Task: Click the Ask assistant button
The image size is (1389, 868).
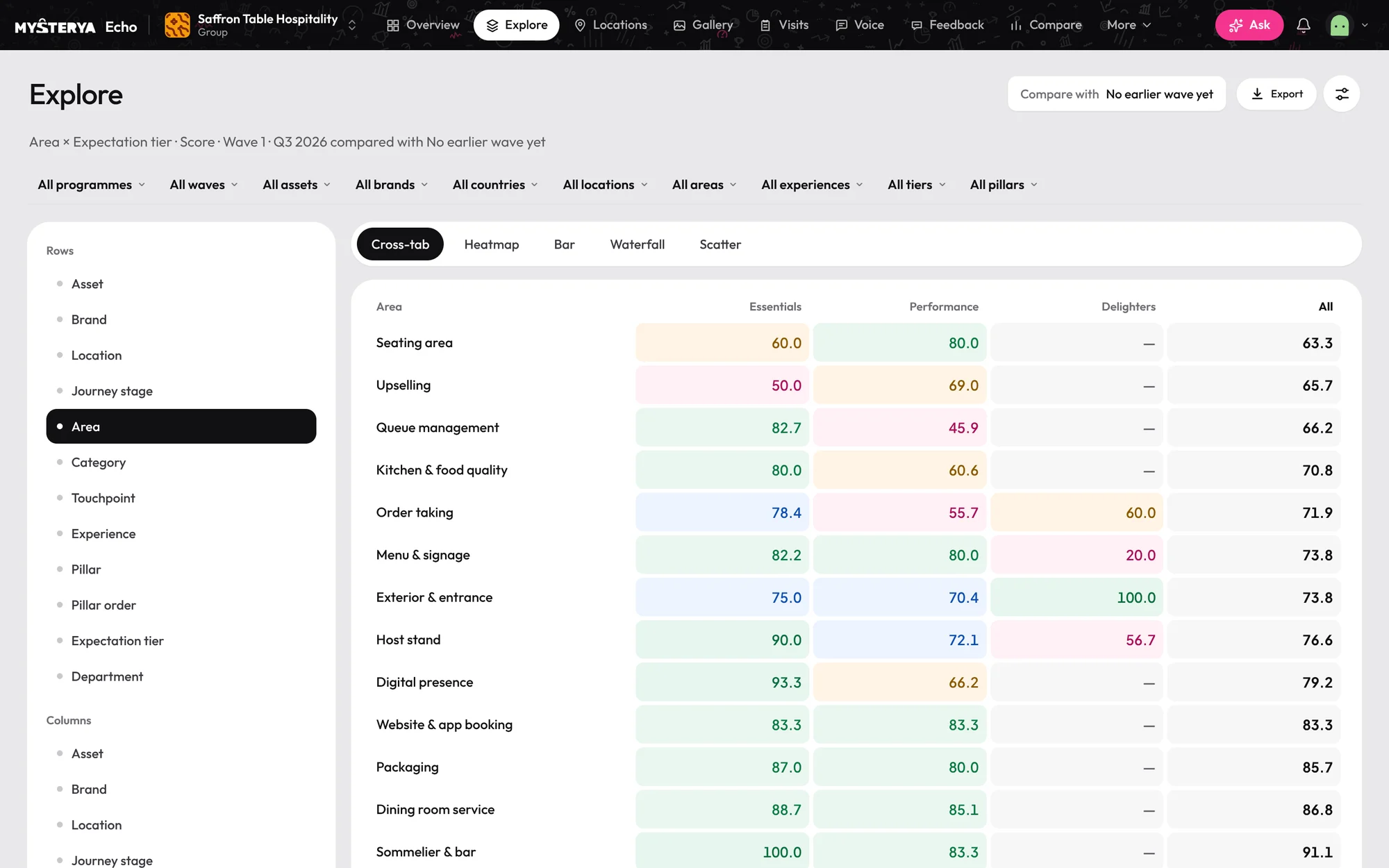Action: 1249,25
